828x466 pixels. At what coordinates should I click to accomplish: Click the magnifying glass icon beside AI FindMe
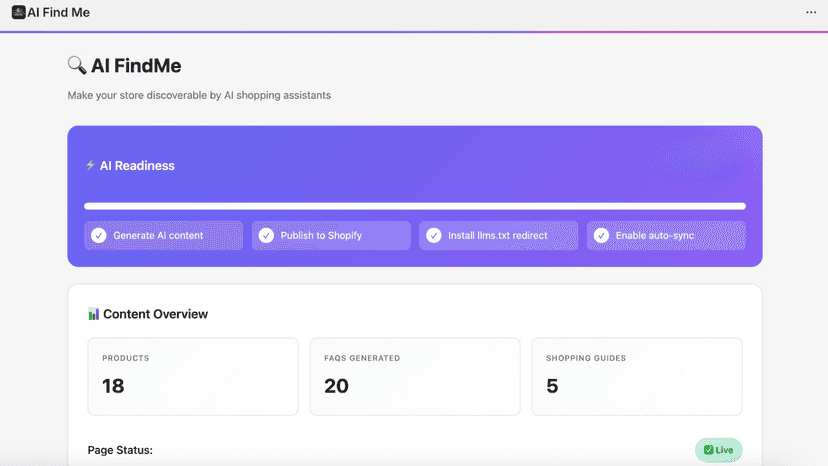pyautogui.click(x=77, y=65)
